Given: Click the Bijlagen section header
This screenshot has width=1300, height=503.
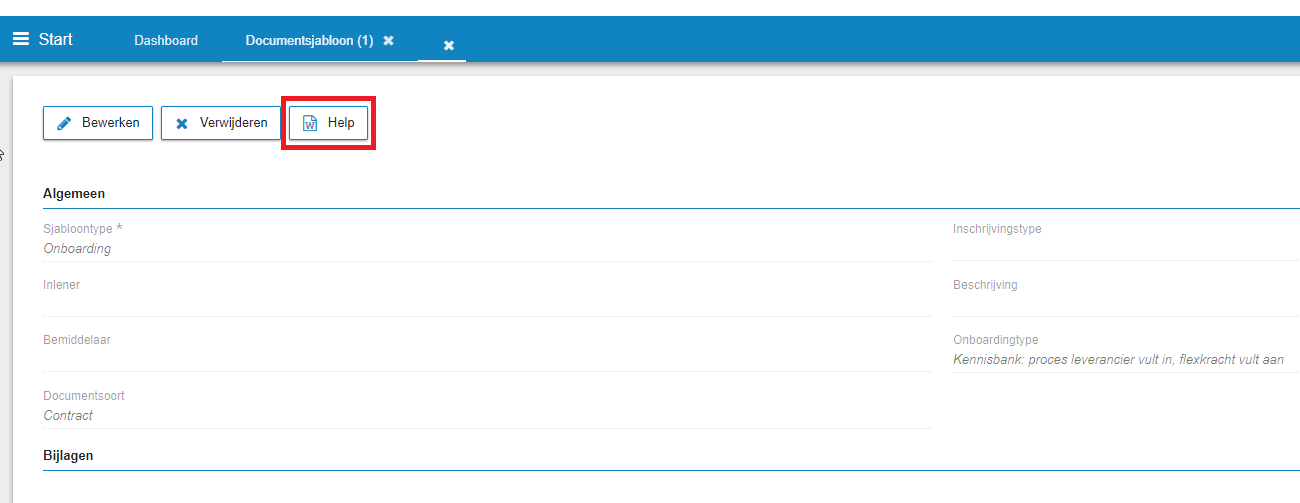Looking at the screenshot, I should click(x=68, y=455).
